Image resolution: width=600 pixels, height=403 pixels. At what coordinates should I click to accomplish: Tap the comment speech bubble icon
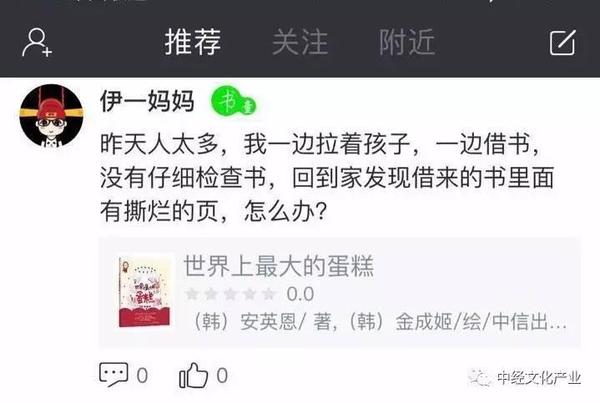[x=113, y=374]
